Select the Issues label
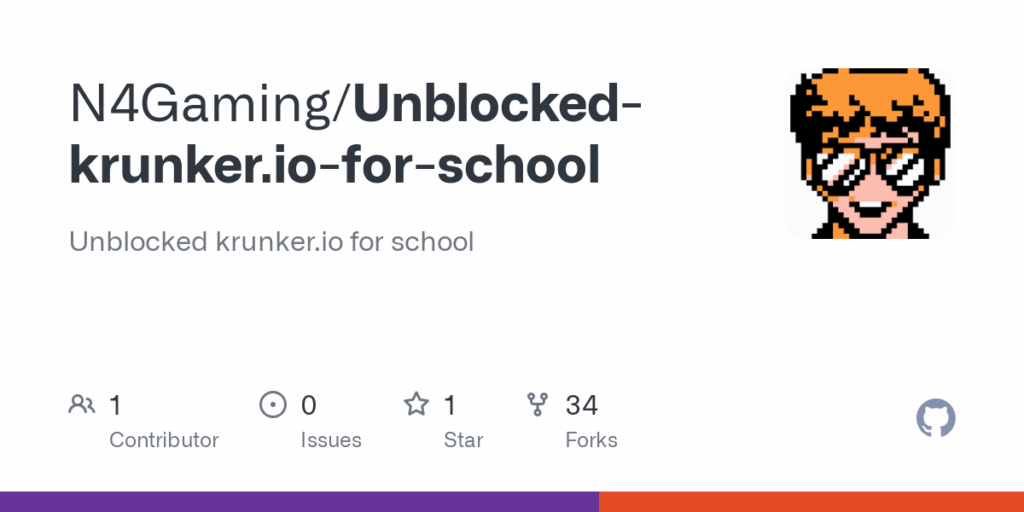The height and width of the screenshot is (512, 1024). coord(331,440)
